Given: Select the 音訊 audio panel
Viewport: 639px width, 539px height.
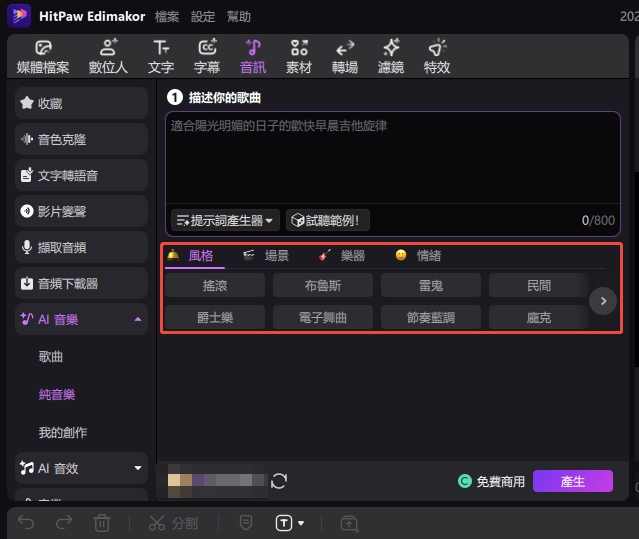Looking at the screenshot, I should [253, 57].
